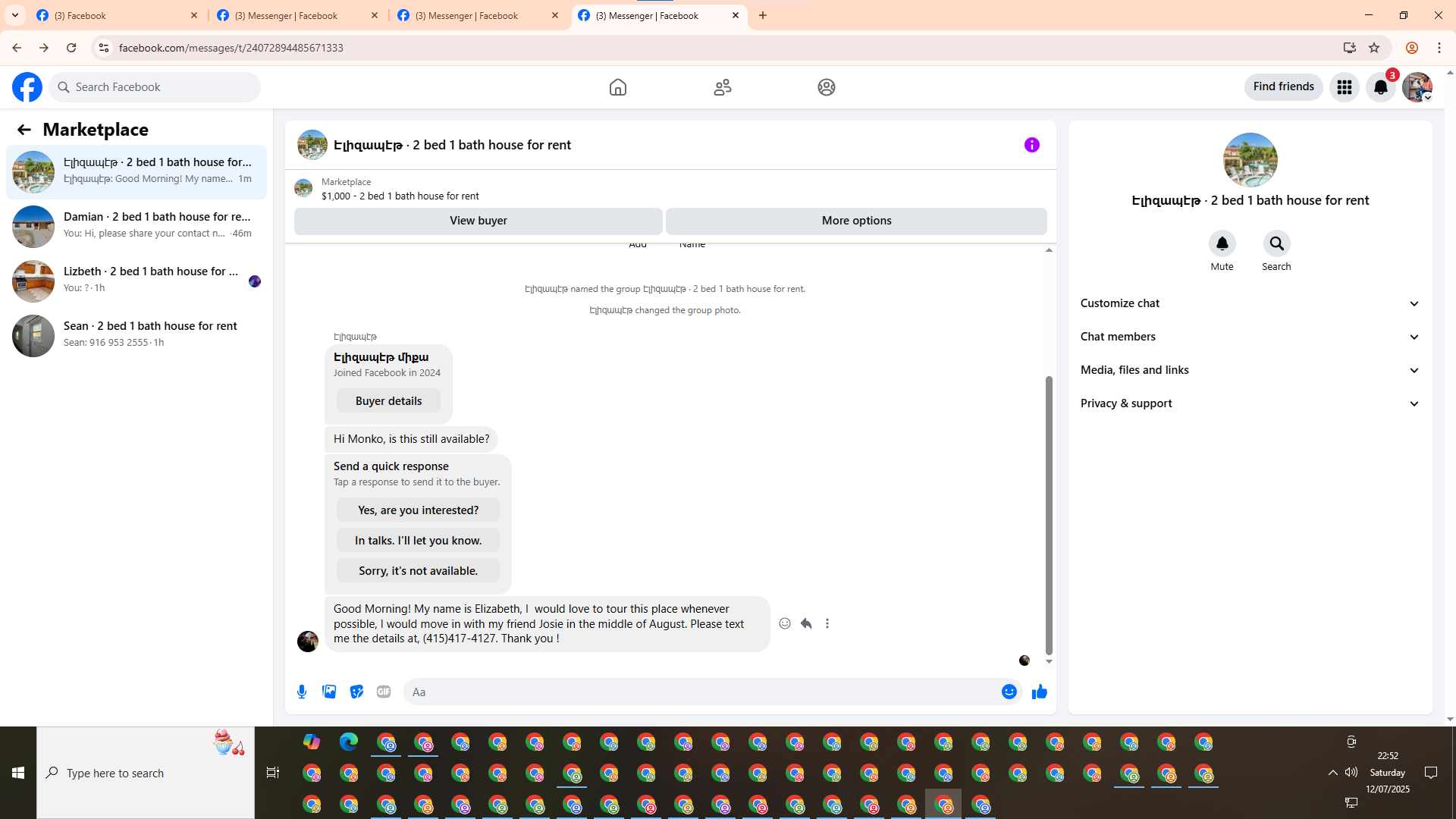
Task: Open the sticker picker icon
Action: [356, 692]
